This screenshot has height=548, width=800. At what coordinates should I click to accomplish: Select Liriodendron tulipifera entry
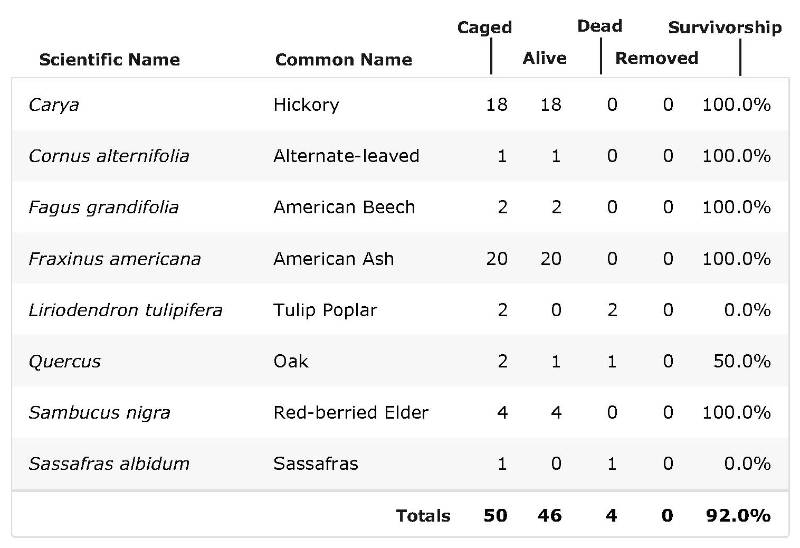pos(126,310)
